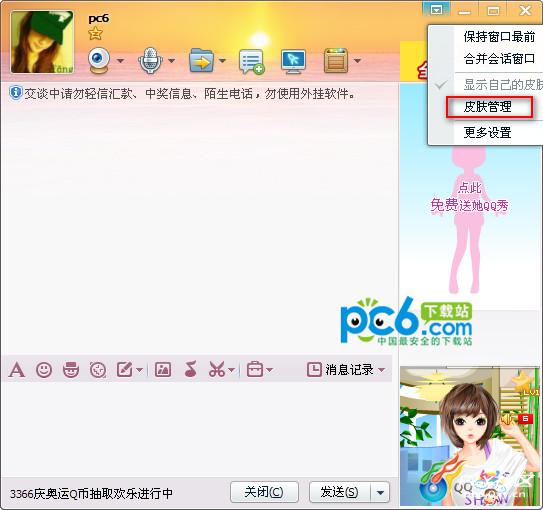Click the music note icon
The image size is (543, 510).
[191, 369]
